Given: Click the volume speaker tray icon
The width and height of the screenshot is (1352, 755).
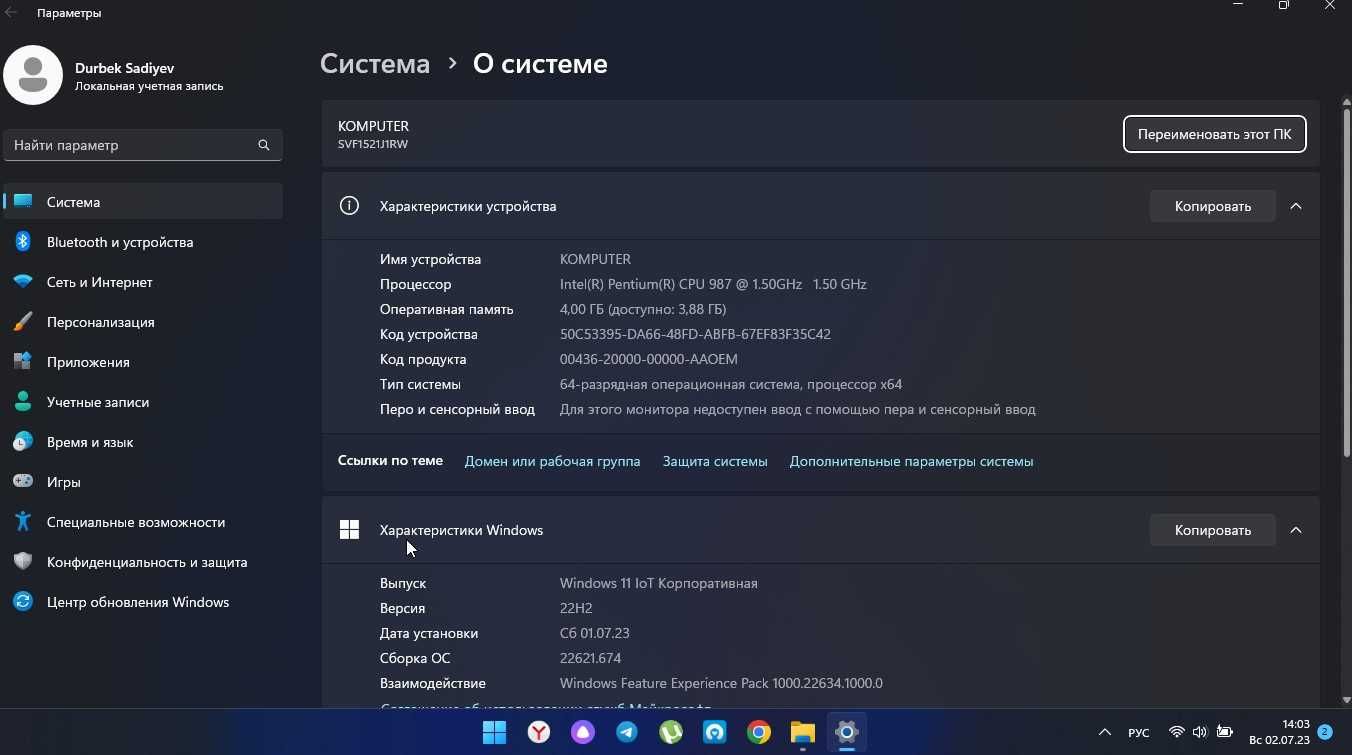Looking at the screenshot, I should 1200,733.
